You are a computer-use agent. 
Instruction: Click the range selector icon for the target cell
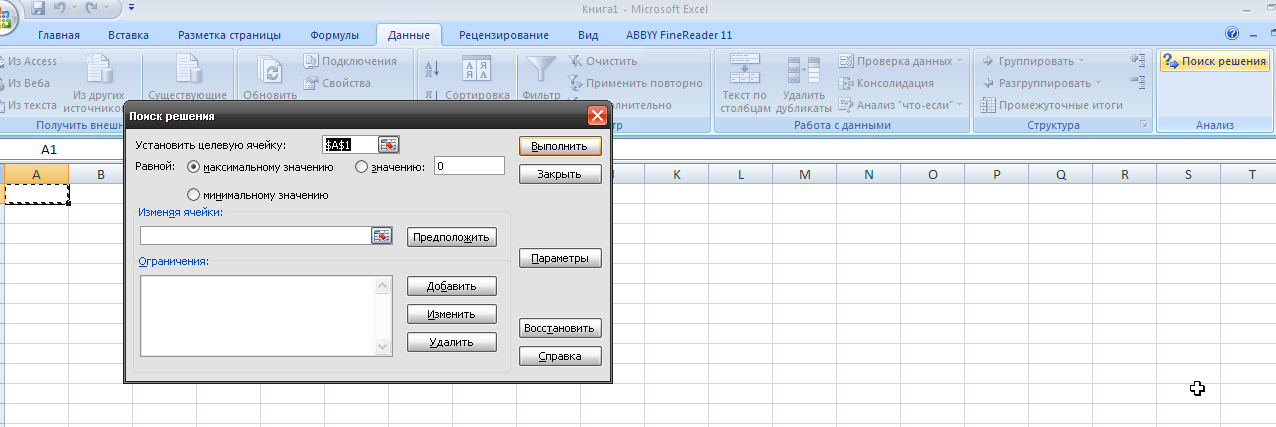pyautogui.click(x=388, y=145)
